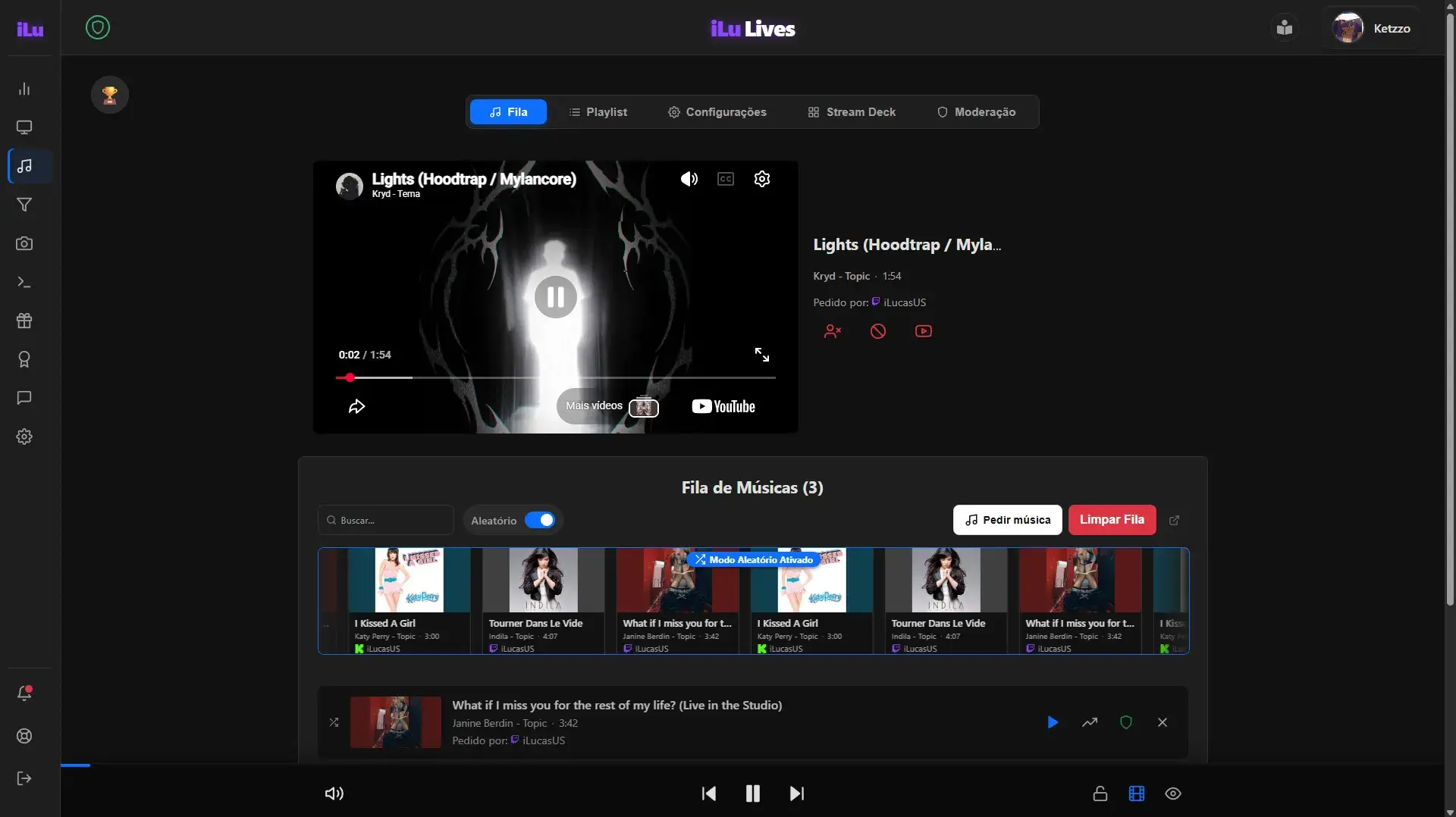Open YouTube player settings gear
Screen dimensions: 1456x817
pos(762,179)
